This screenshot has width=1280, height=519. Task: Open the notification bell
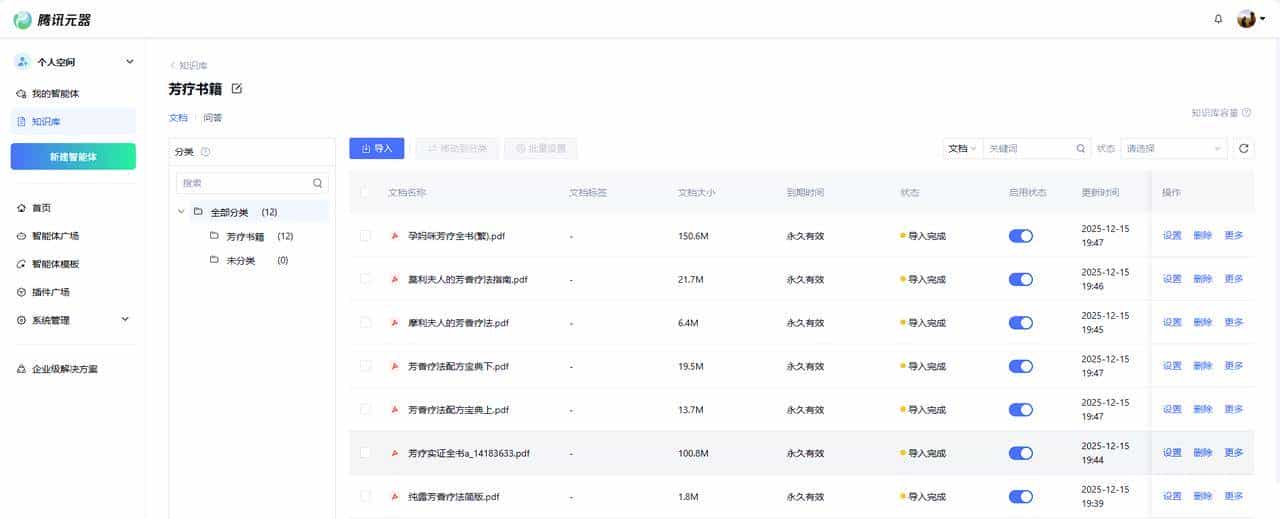[1218, 19]
